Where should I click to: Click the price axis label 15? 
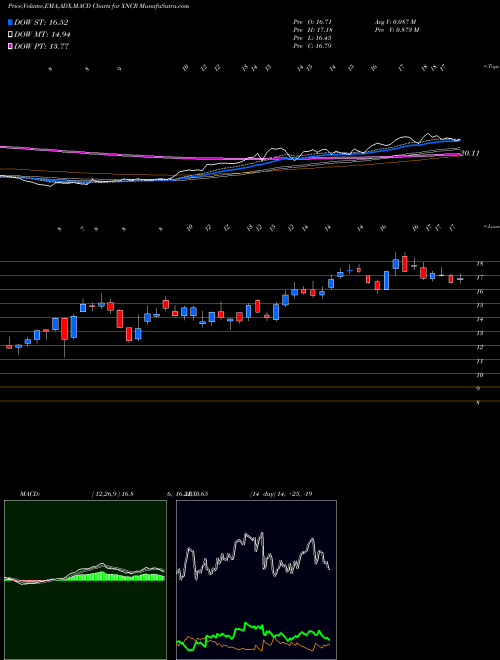click(x=479, y=306)
